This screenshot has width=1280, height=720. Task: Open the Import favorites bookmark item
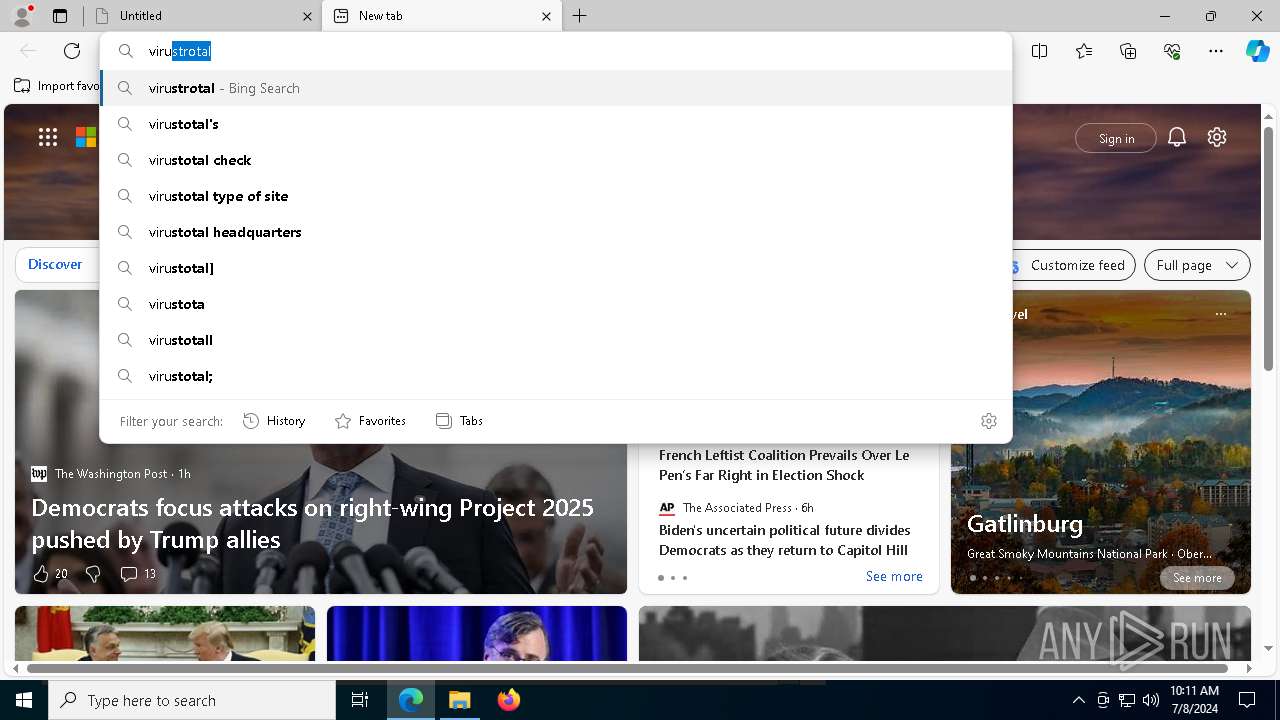pyautogui.click(x=57, y=86)
